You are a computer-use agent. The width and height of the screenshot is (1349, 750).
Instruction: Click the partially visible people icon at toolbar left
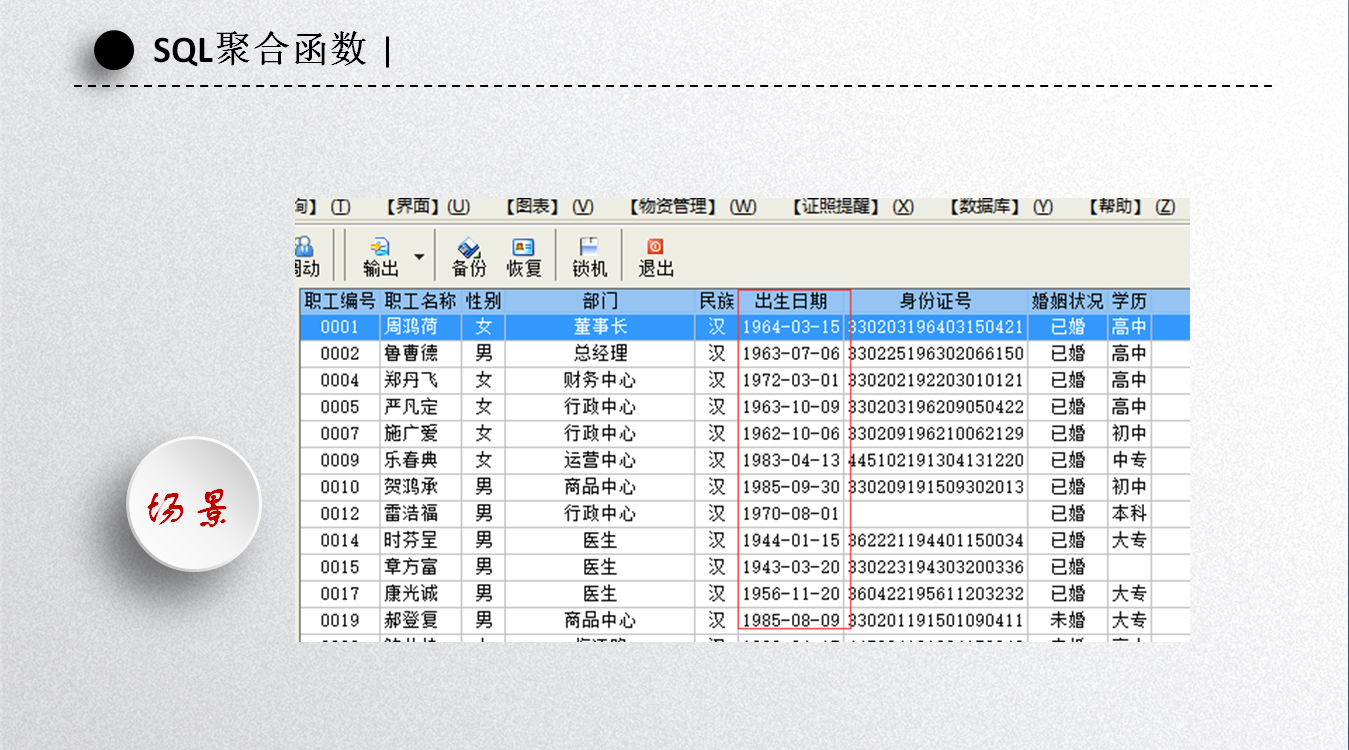(x=303, y=247)
